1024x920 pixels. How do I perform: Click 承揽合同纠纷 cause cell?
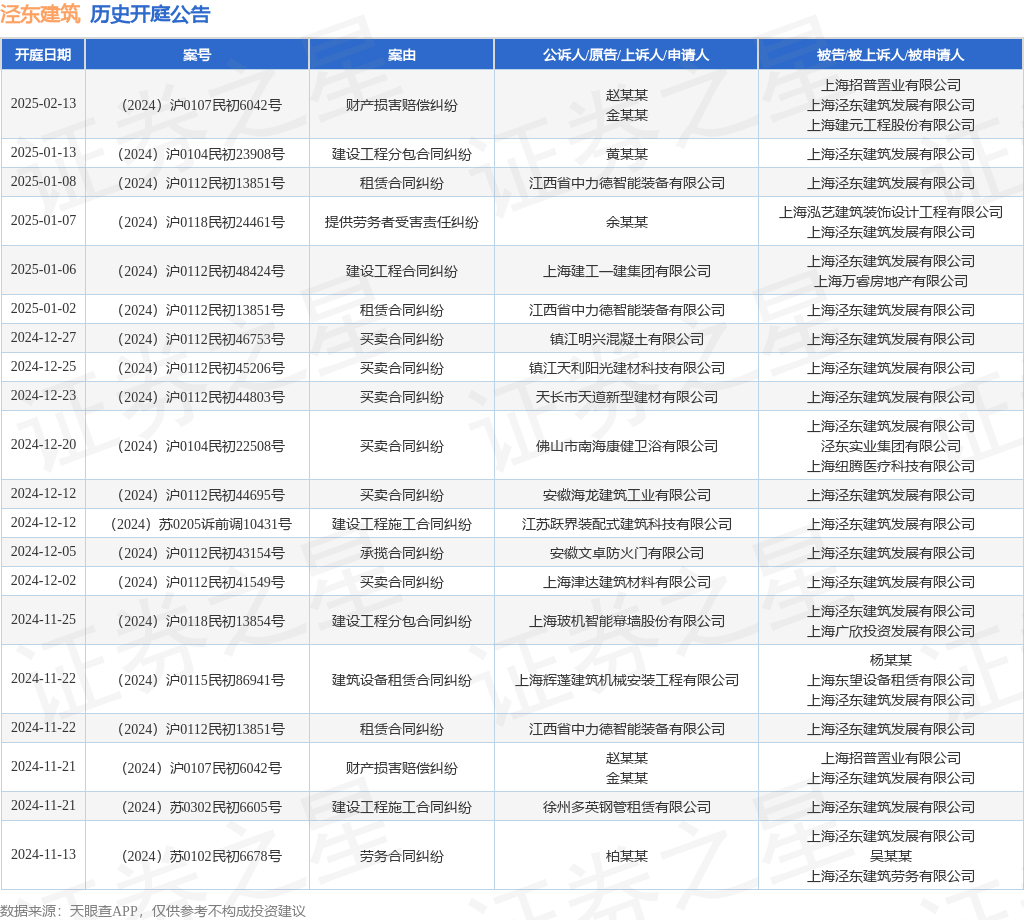click(x=402, y=553)
